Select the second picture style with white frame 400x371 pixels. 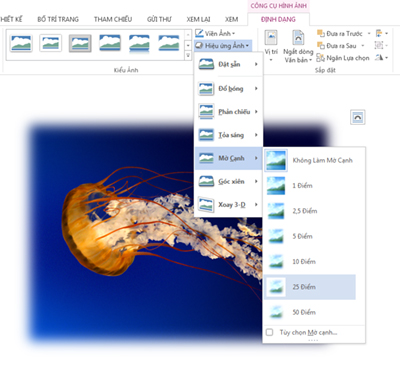[50, 43]
